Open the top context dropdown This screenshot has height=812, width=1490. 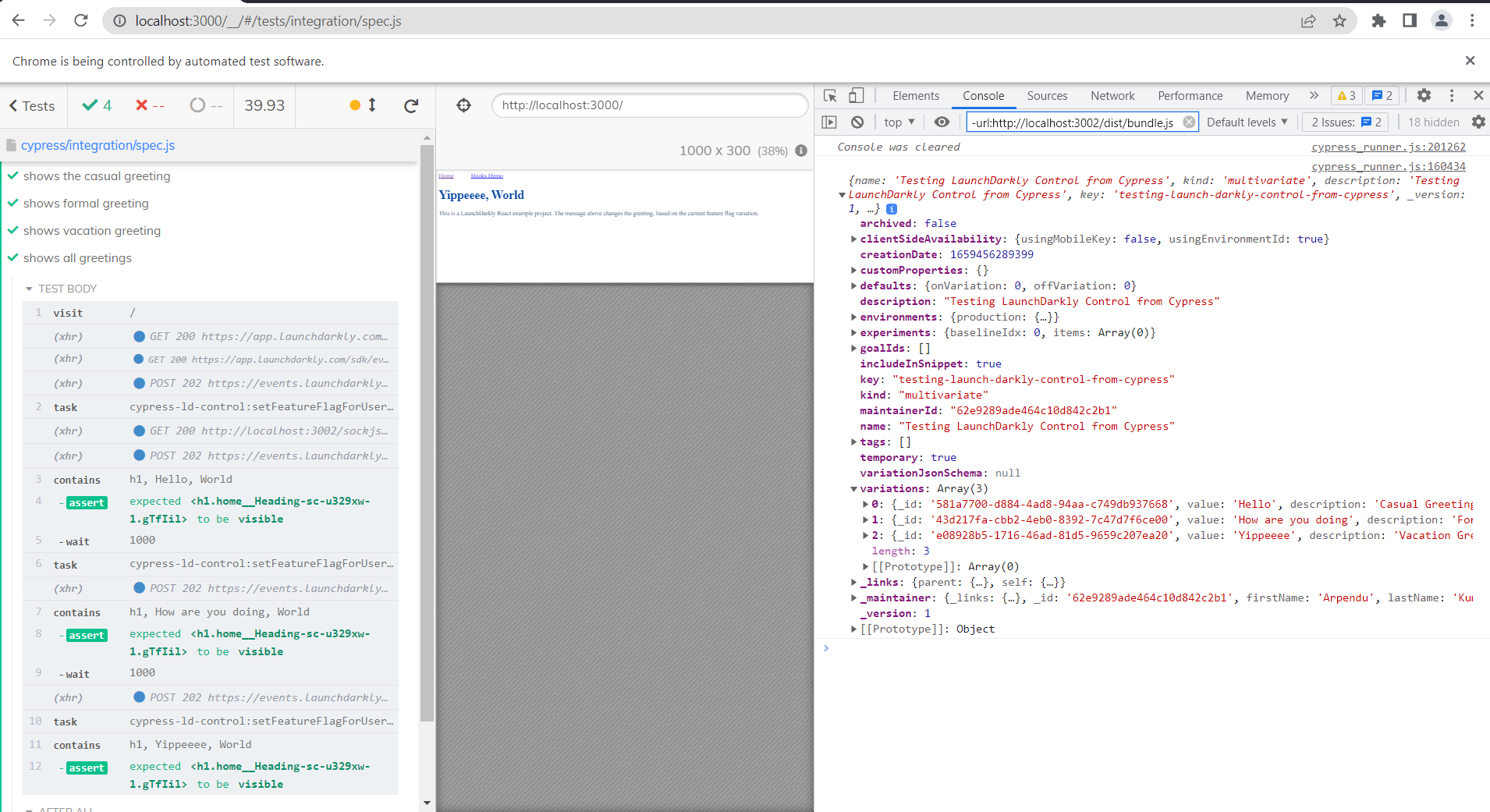[899, 122]
